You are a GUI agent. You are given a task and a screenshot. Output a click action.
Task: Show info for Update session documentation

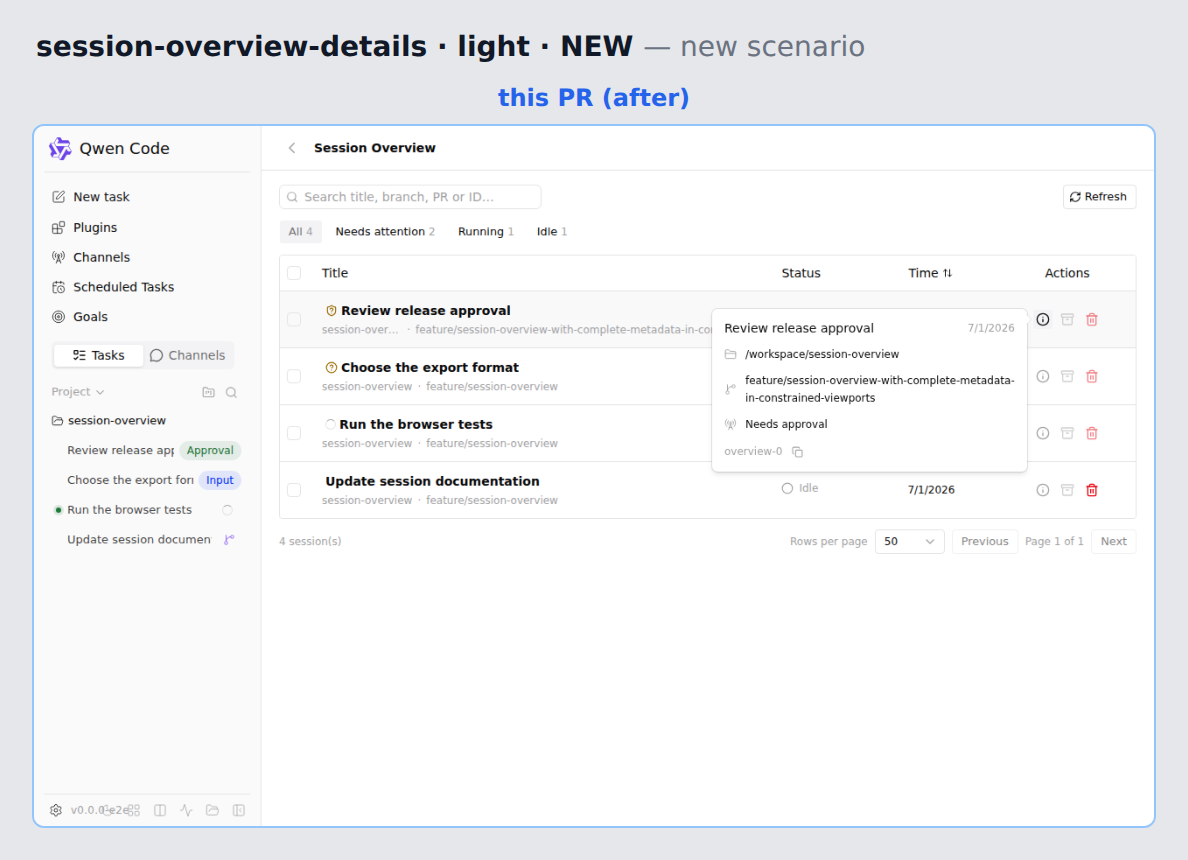pyautogui.click(x=1043, y=490)
